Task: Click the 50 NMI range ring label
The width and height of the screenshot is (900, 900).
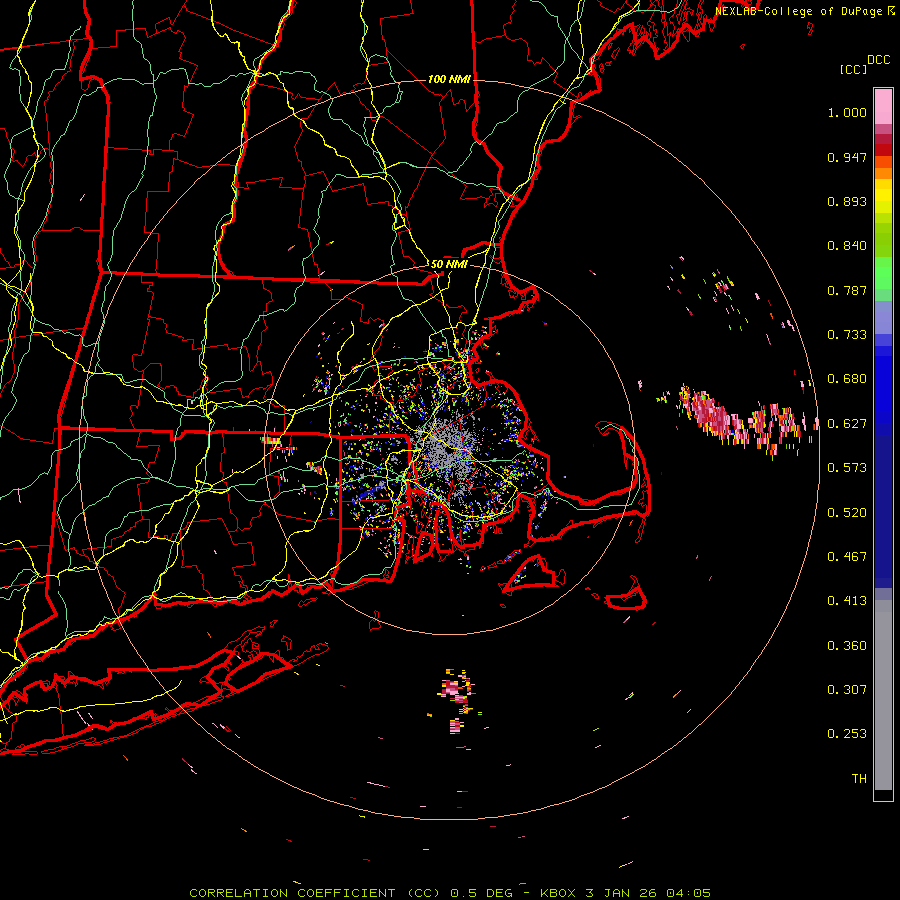Action: click(449, 264)
